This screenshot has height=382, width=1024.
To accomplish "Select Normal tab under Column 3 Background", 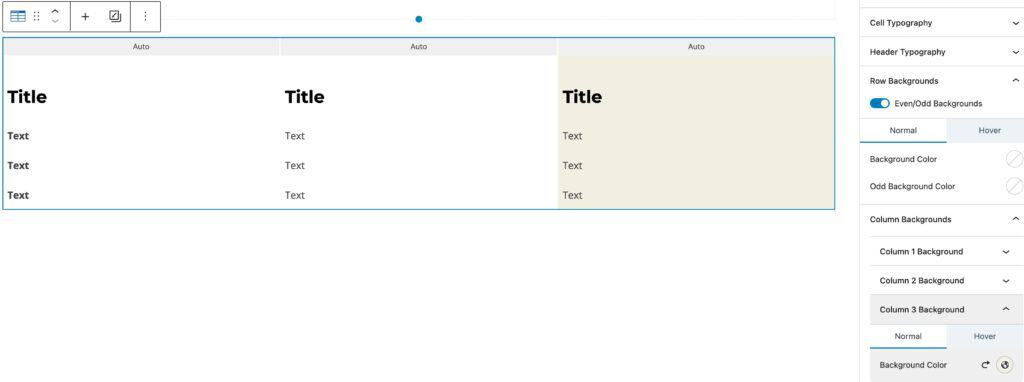I will (908, 336).
